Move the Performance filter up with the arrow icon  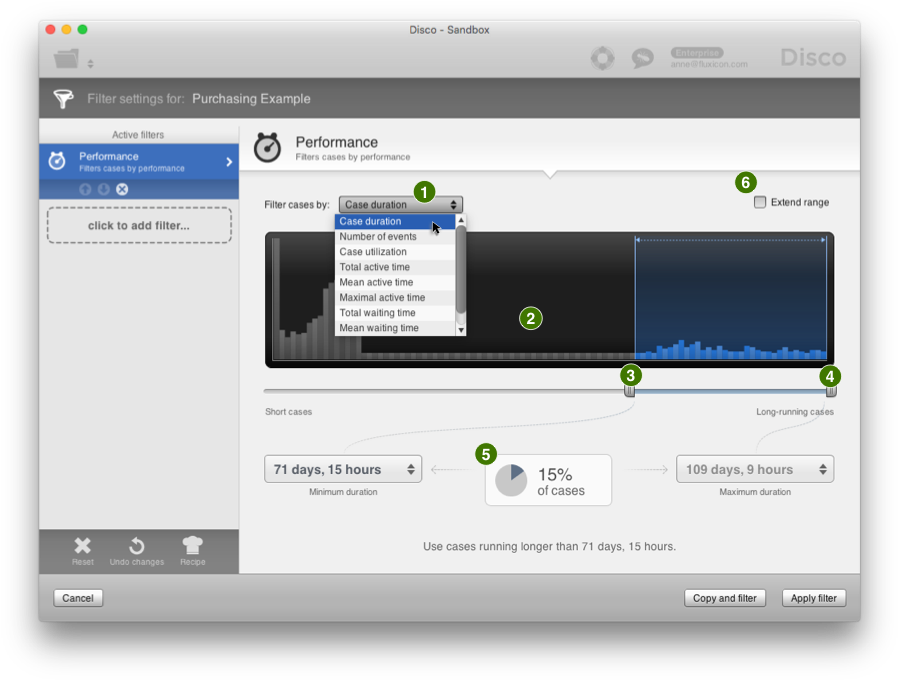click(x=85, y=189)
